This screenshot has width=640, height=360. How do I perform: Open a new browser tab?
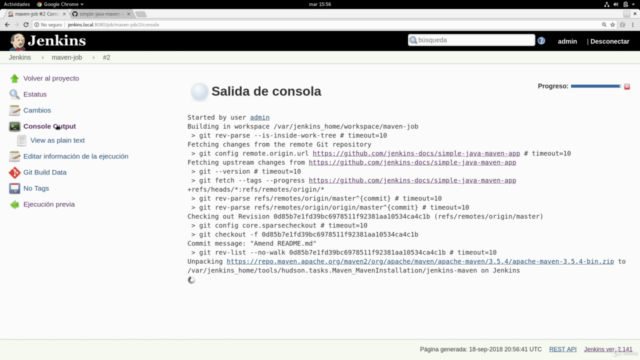click(x=141, y=14)
